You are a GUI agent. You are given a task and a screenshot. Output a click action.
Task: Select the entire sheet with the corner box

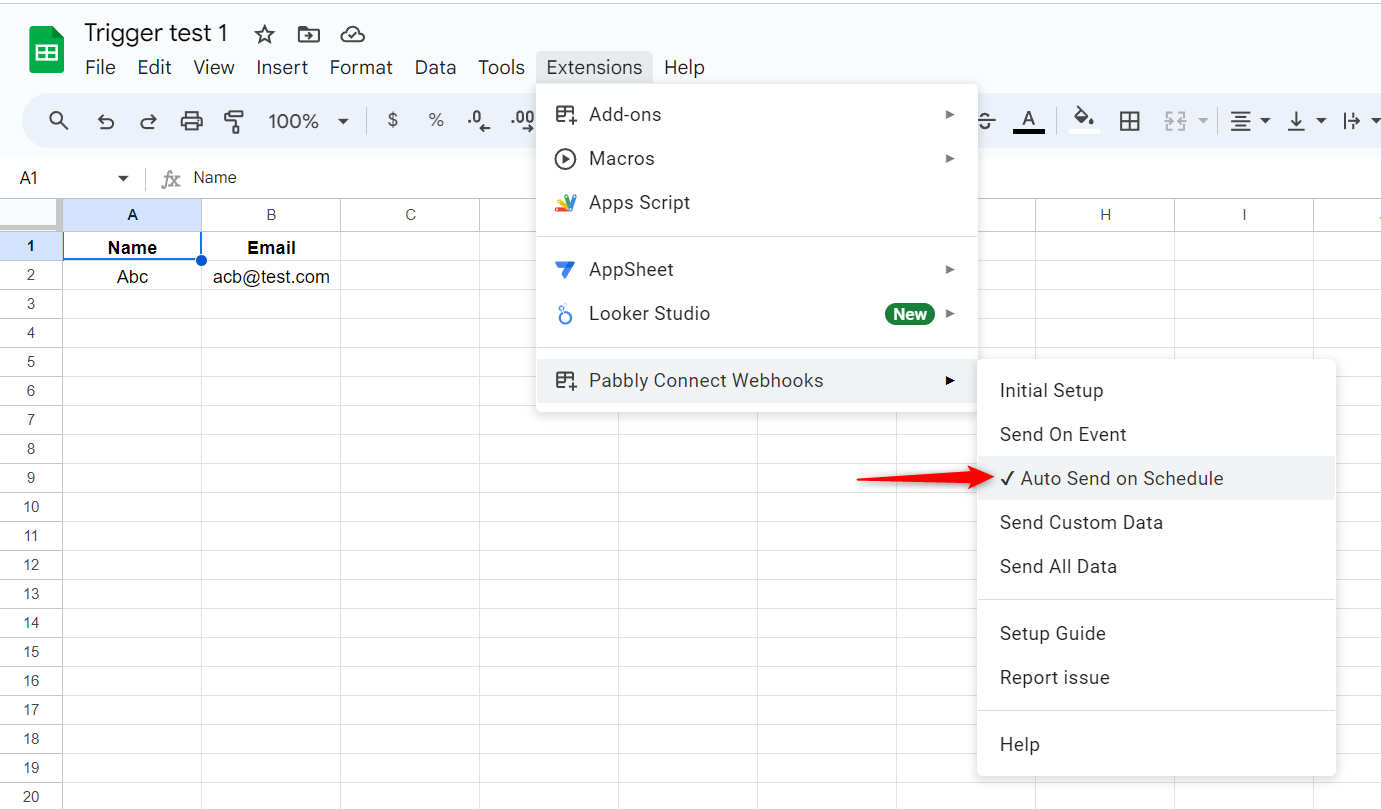tap(31, 215)
